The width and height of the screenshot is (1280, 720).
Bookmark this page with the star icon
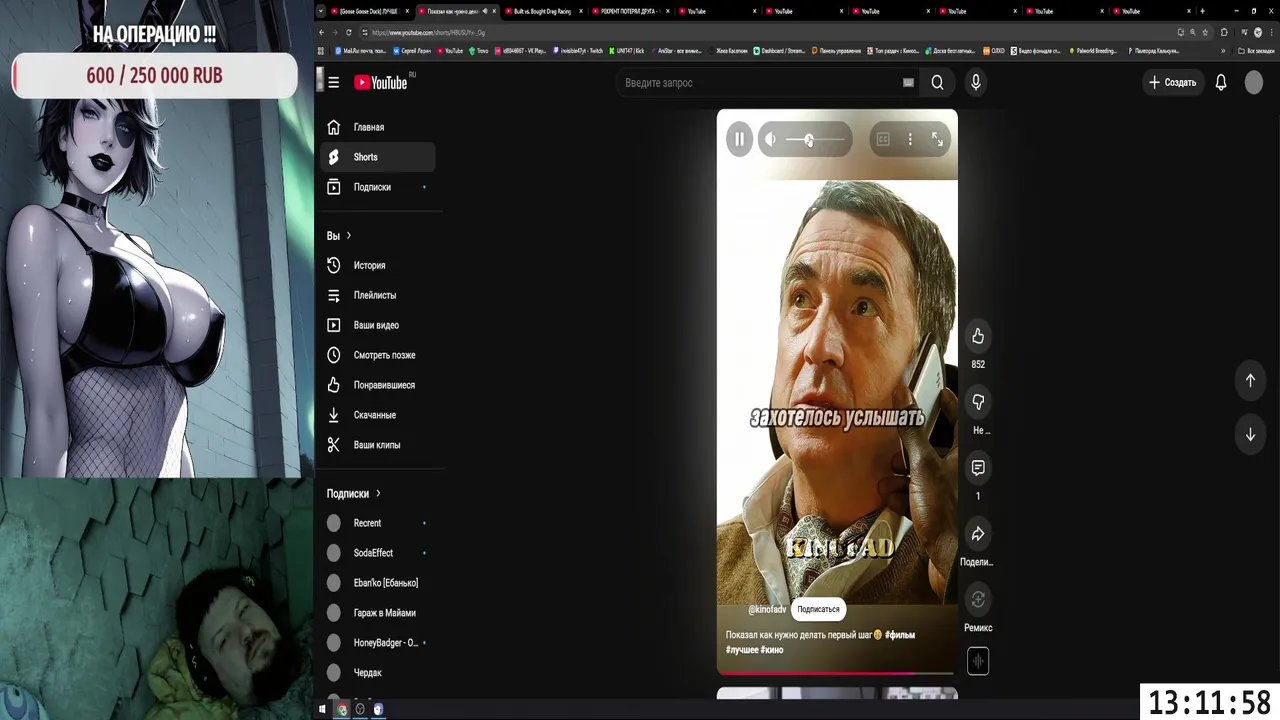1205,32
